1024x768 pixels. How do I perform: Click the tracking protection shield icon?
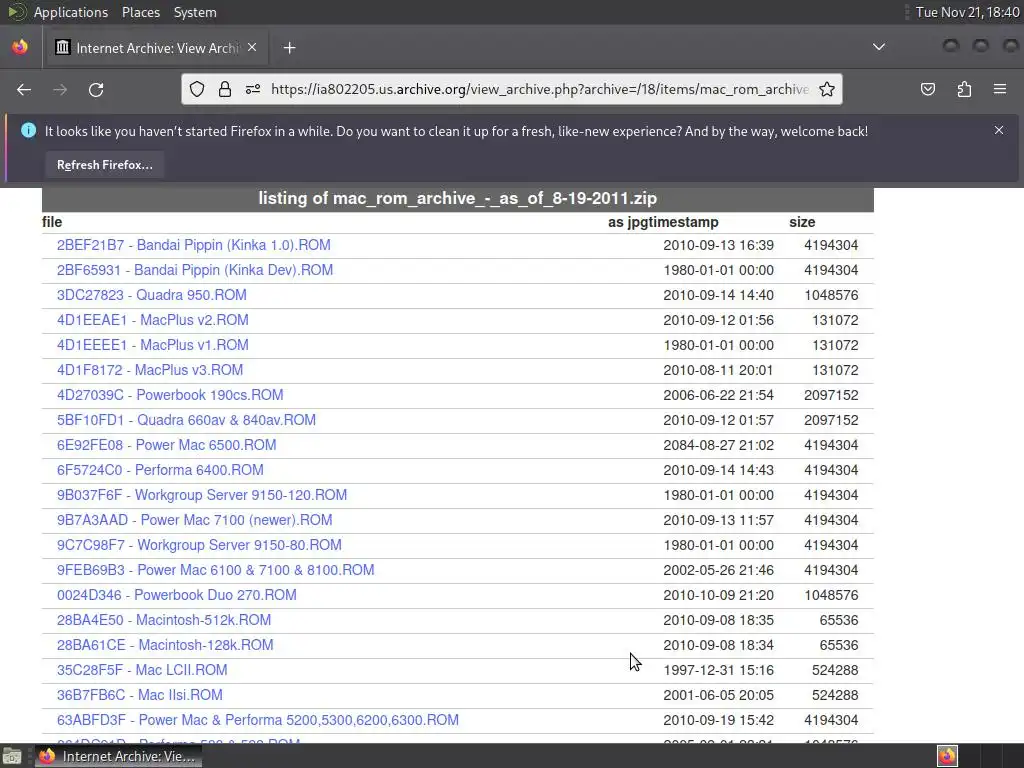tap(197, 89)
